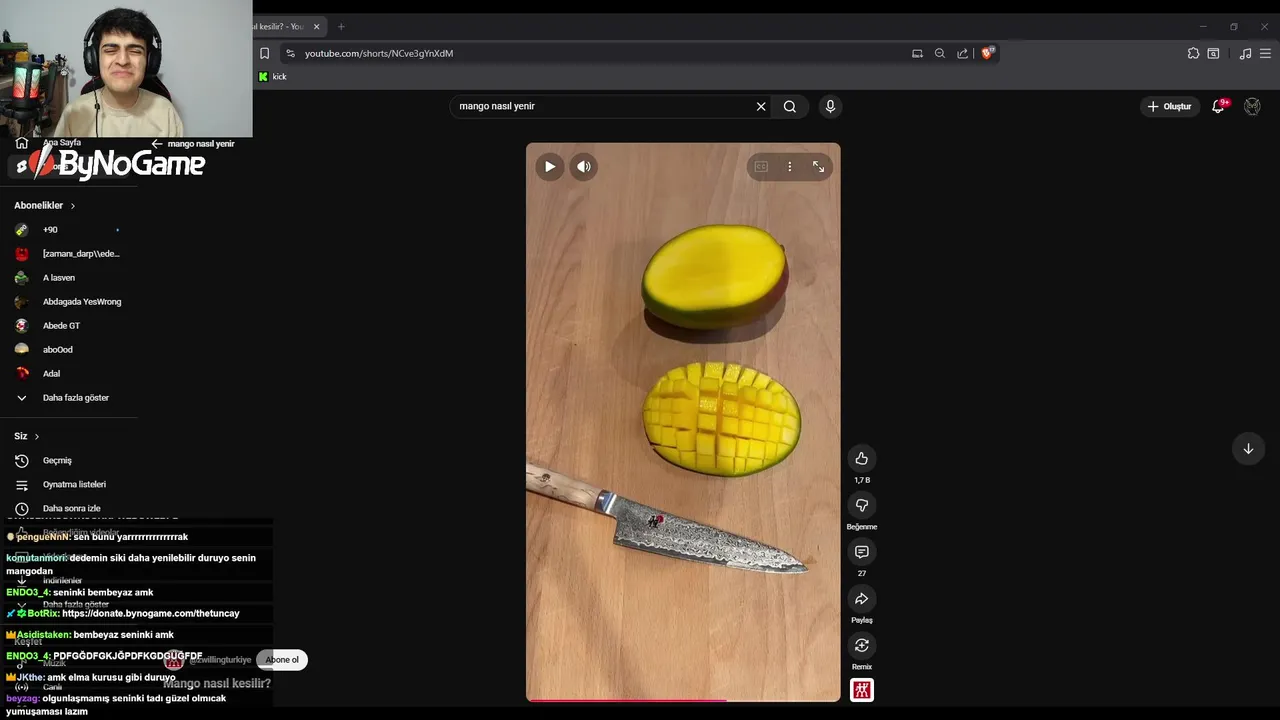Click the Remix icon

(x=861, y=645)
